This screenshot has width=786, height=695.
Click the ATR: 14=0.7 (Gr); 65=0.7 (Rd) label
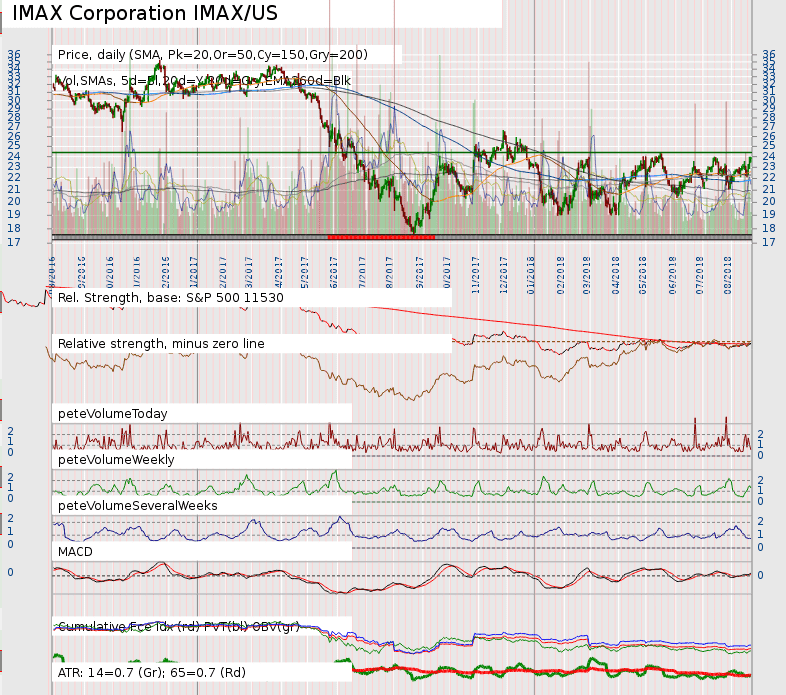[152, 672]
